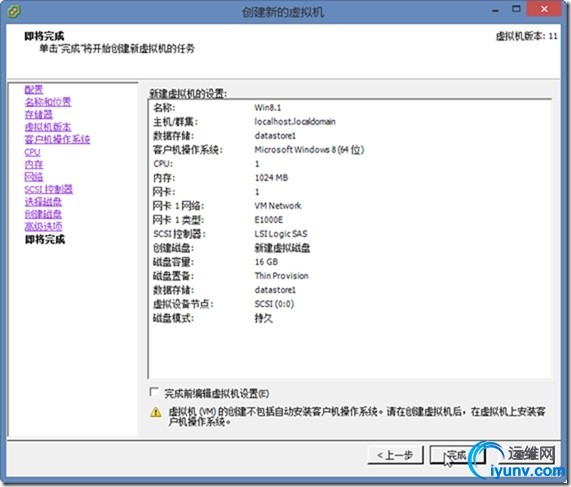Open the SCSI 控制器 step link

click(x=48, y=189)
